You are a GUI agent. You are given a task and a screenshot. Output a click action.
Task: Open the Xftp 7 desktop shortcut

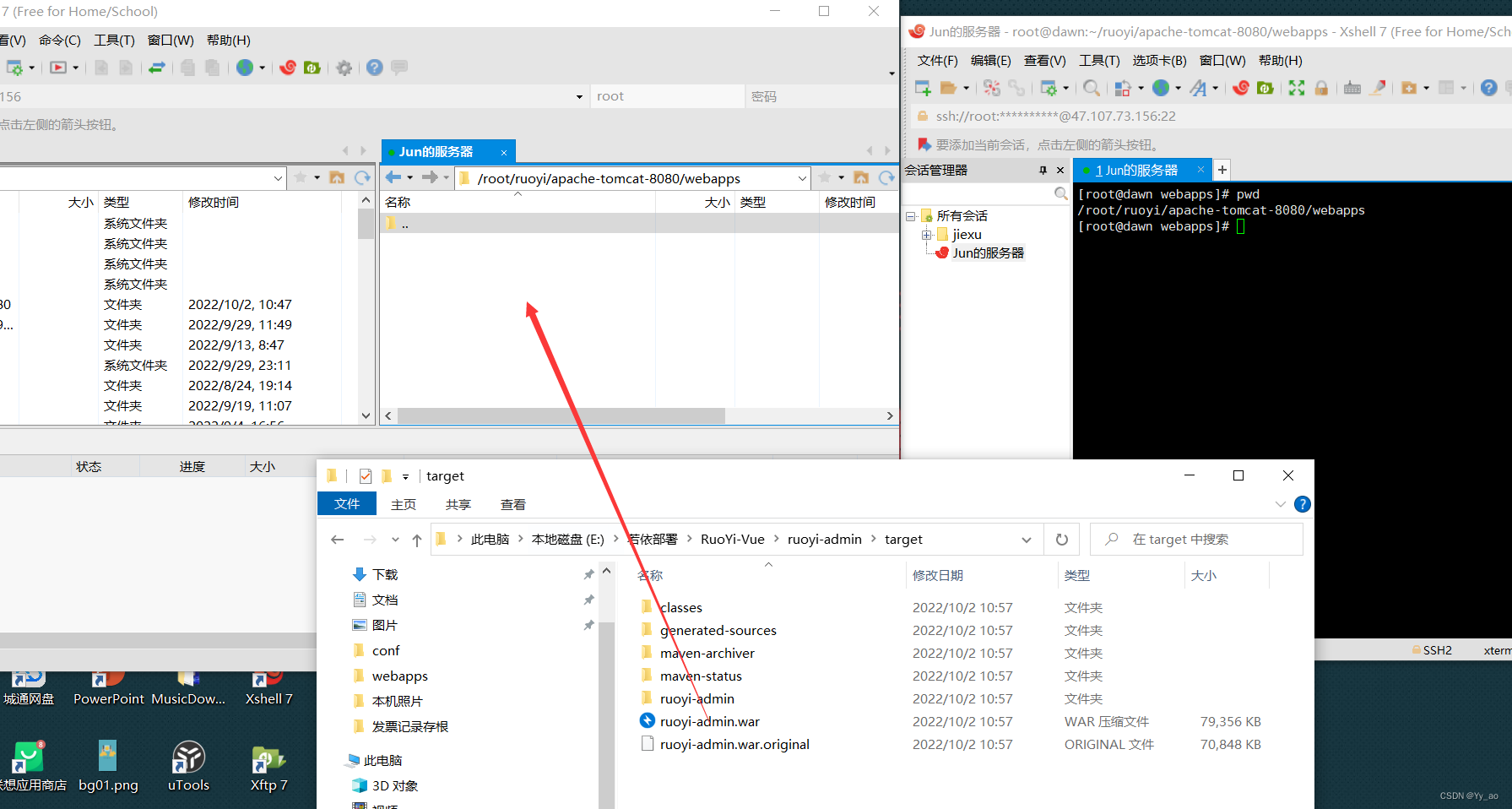[268, 767]
